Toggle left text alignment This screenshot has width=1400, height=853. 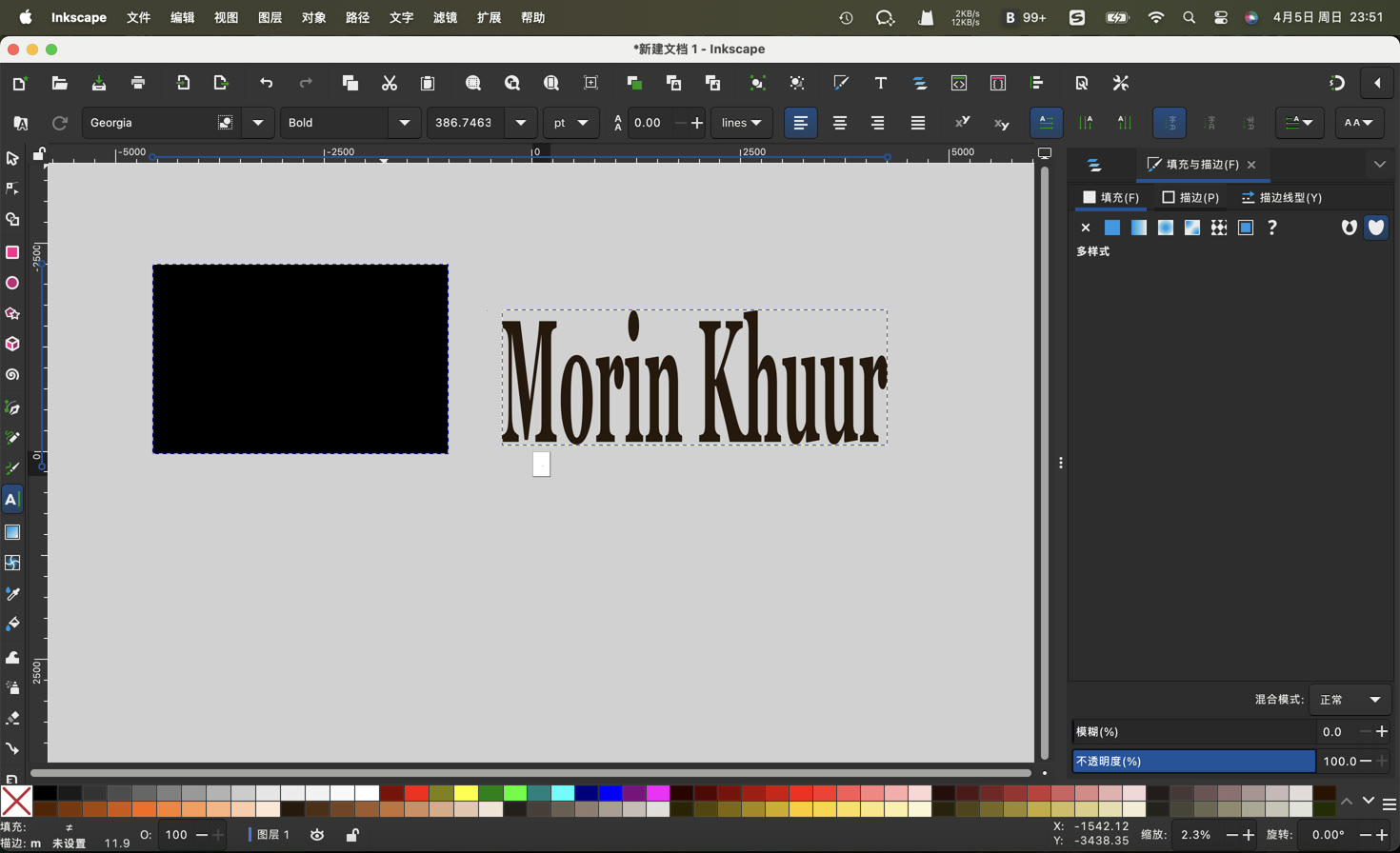pyautogui.click(x=800, y=123)
